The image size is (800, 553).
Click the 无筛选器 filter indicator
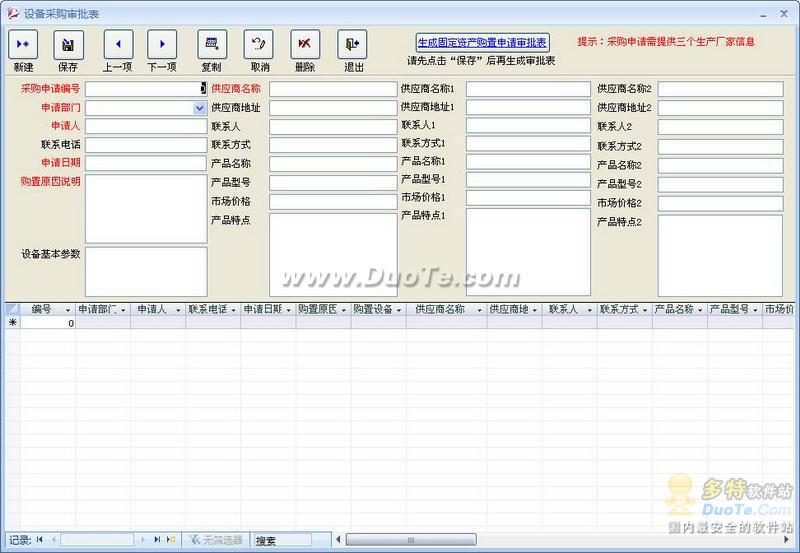(216, 540)
